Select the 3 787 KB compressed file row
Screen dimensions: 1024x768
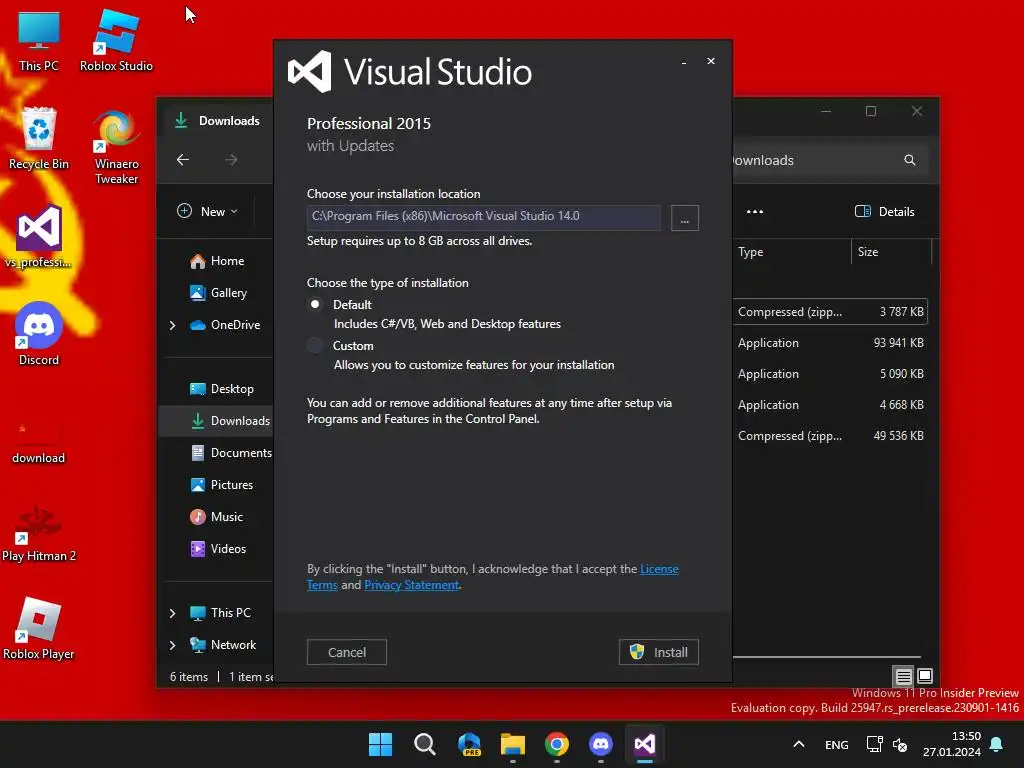(x=829, y=312)
